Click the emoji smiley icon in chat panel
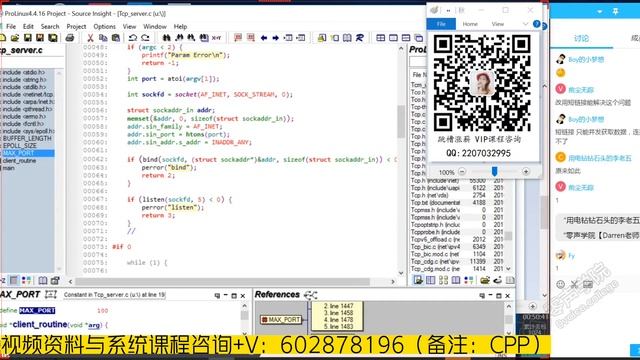The image size is (640, 360). pos(561,284)
